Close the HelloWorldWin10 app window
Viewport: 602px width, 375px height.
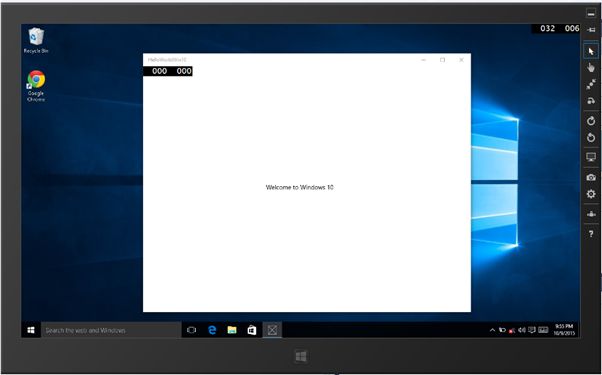[461, 60]
